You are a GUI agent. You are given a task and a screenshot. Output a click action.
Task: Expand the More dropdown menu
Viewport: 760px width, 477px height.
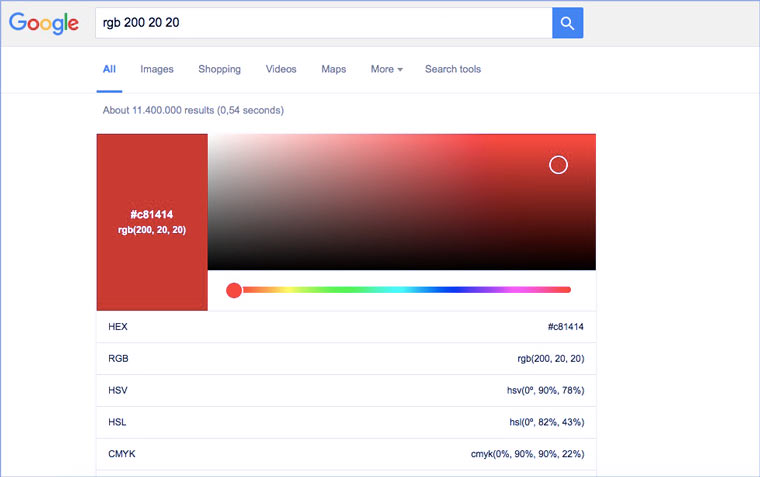[x=386, y=69]
